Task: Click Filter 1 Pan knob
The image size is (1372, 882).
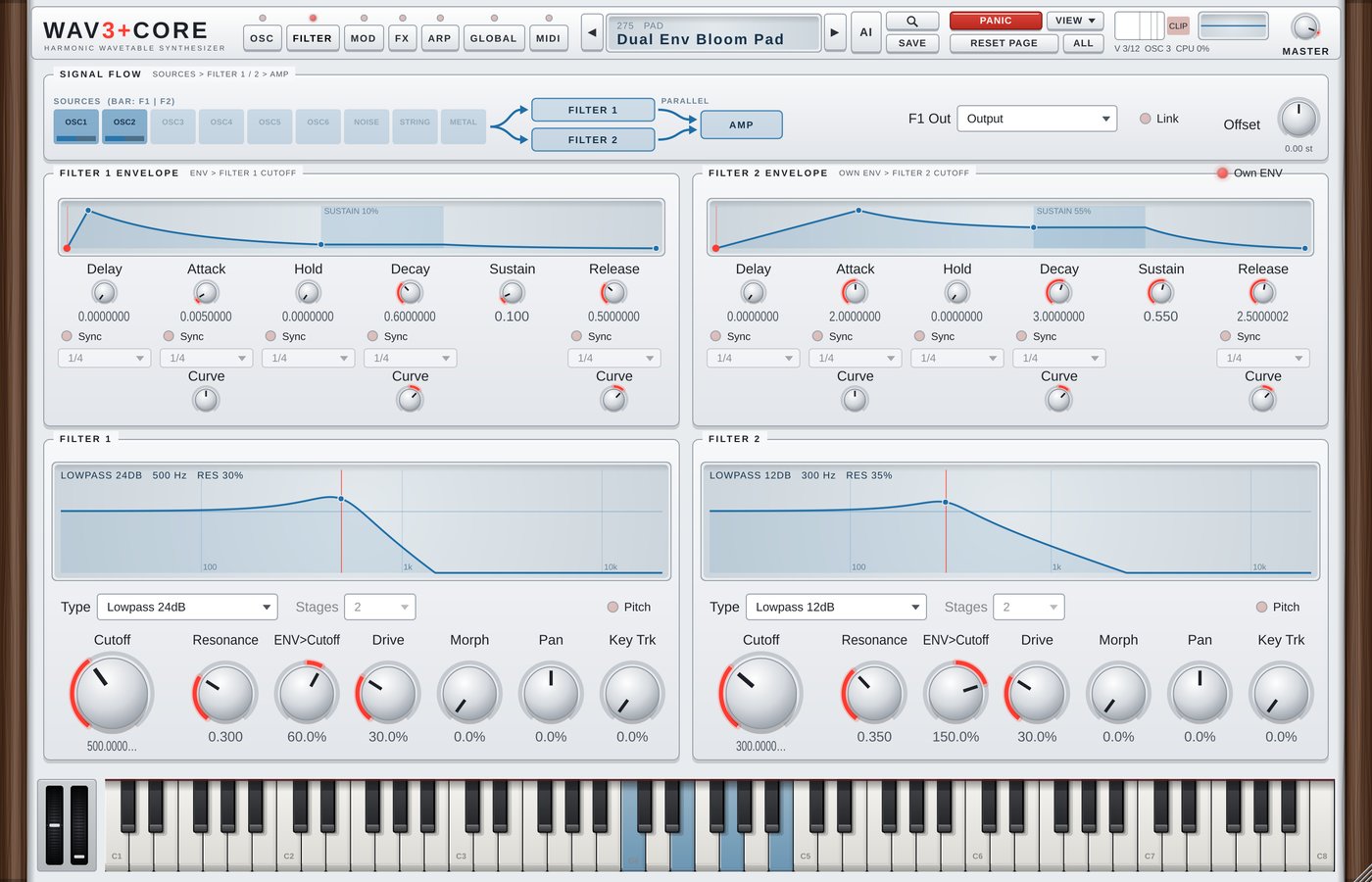Action: tap(551, 694)
